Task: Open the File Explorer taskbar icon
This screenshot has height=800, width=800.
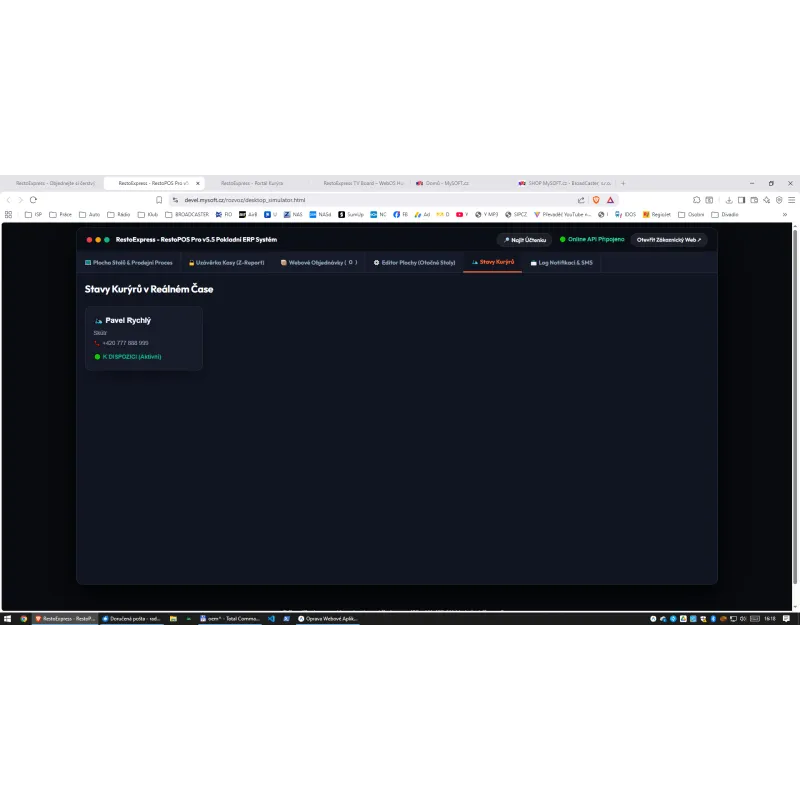Action: [173, 619]
